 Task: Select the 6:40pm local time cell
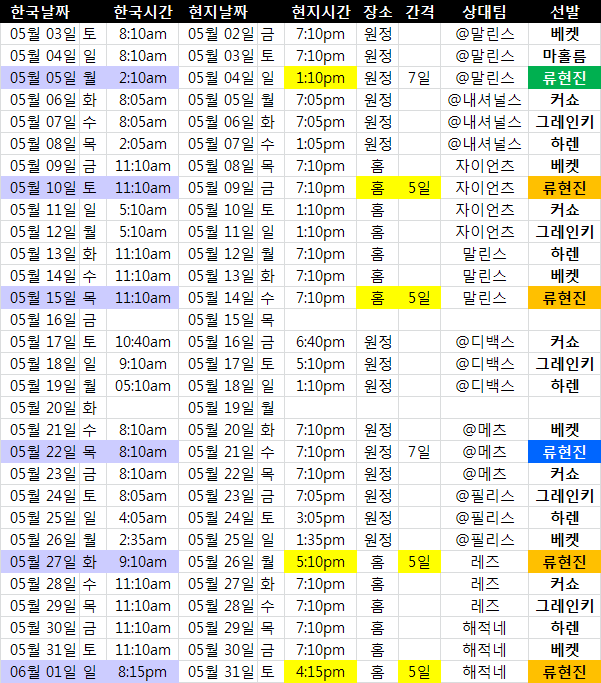321,342
